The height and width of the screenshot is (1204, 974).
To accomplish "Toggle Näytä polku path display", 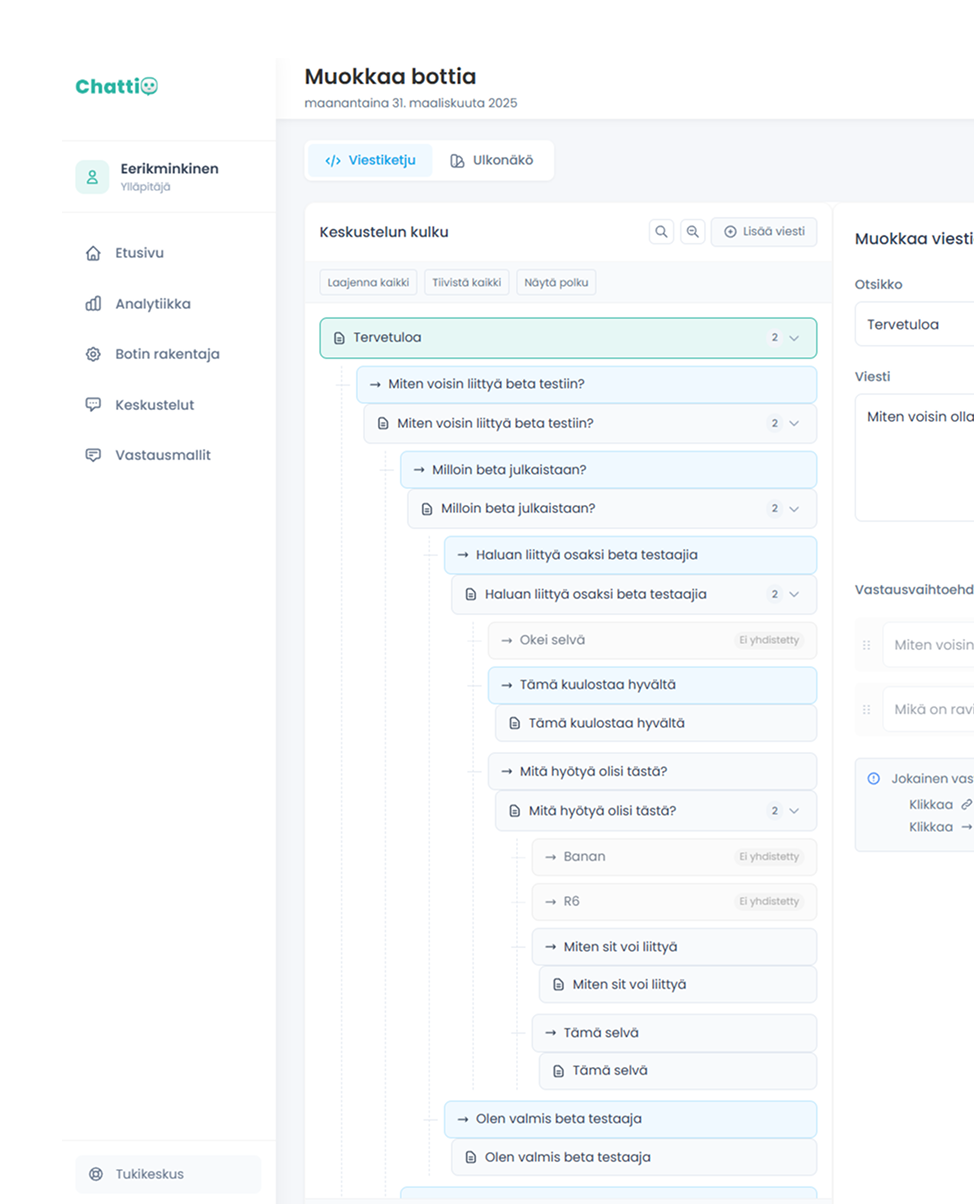I will click(556, 282).
